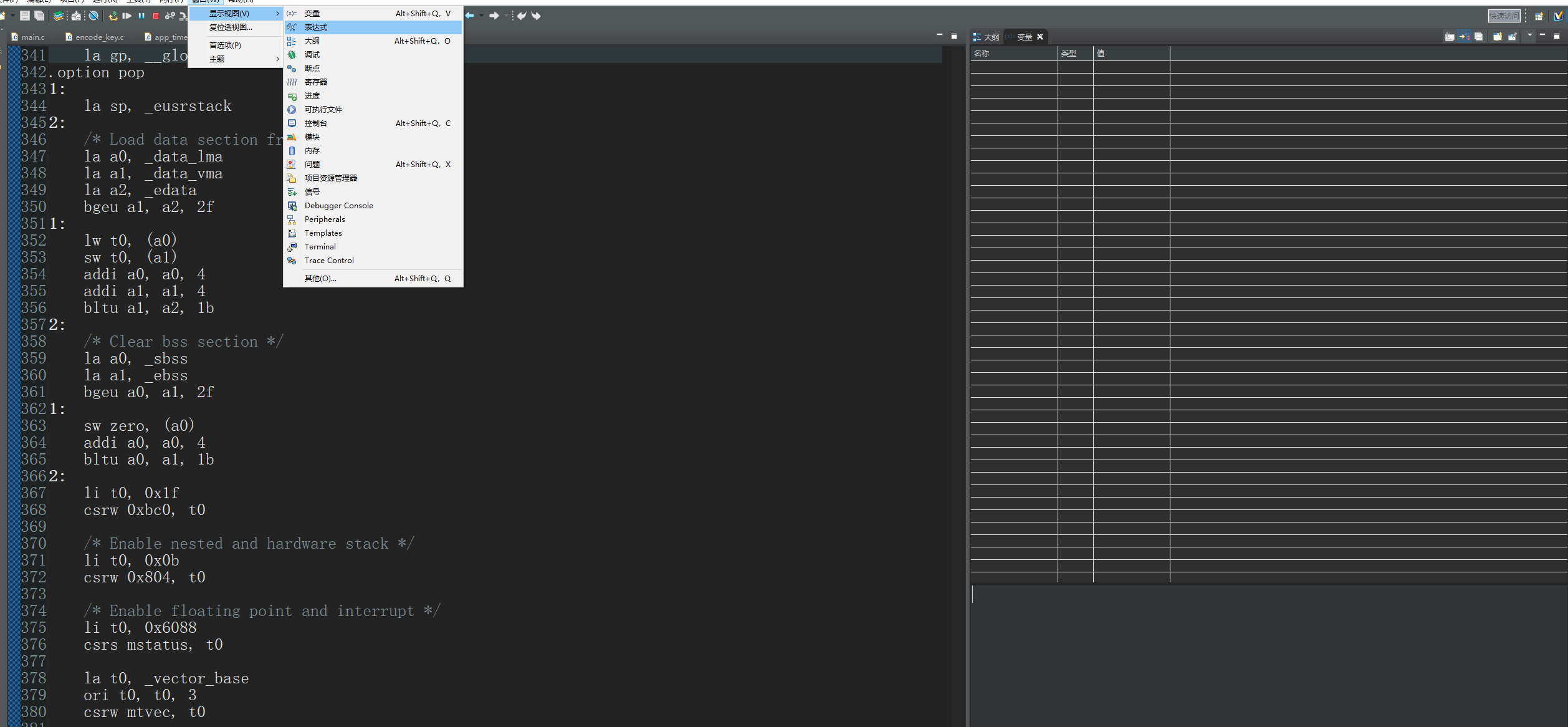Screen dimensions: 1568x727
Task: Open the 进度 (Progress) view
Action: (x=373, y=95)
